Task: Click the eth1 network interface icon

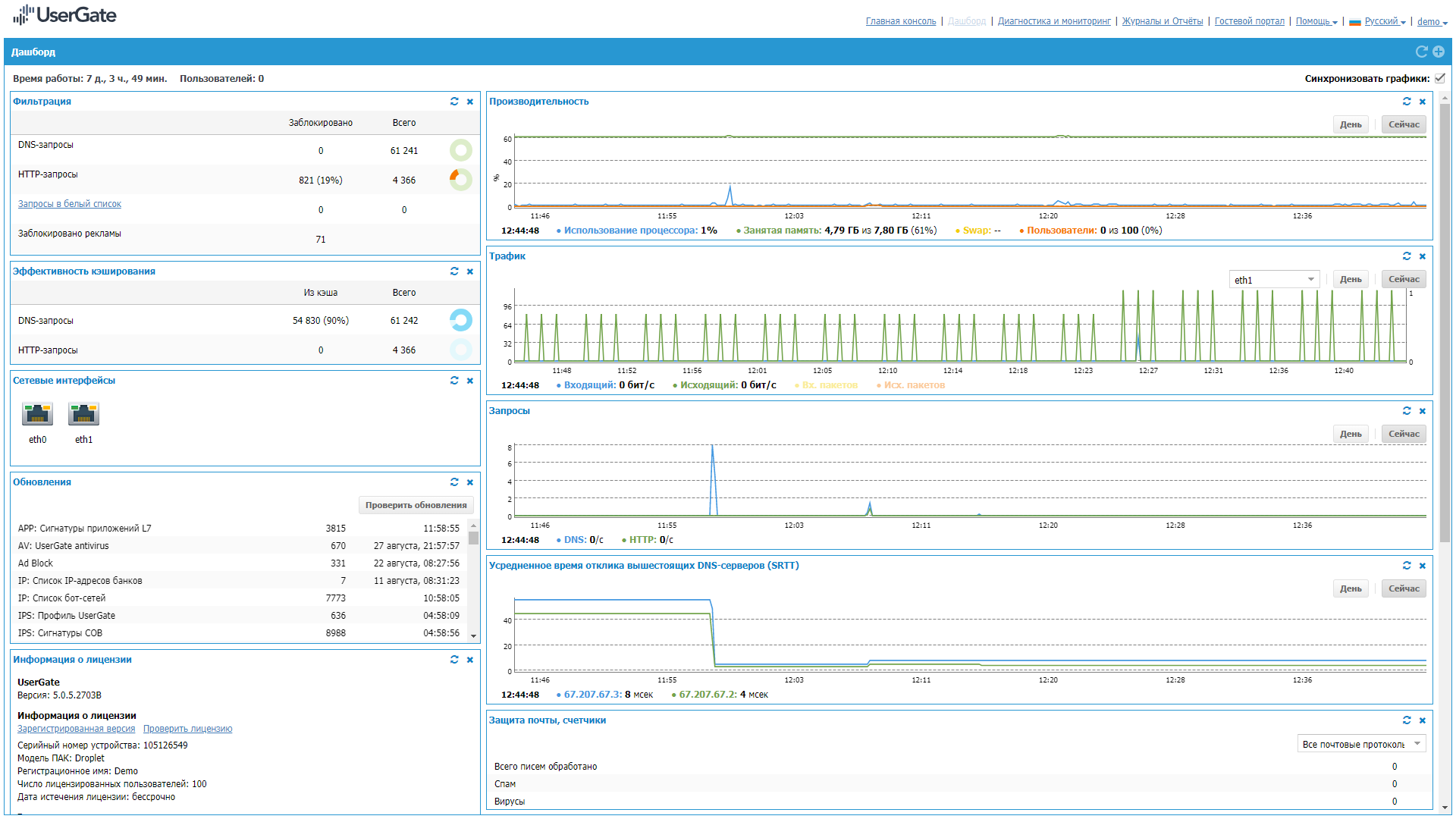Action: coord(83,414)
